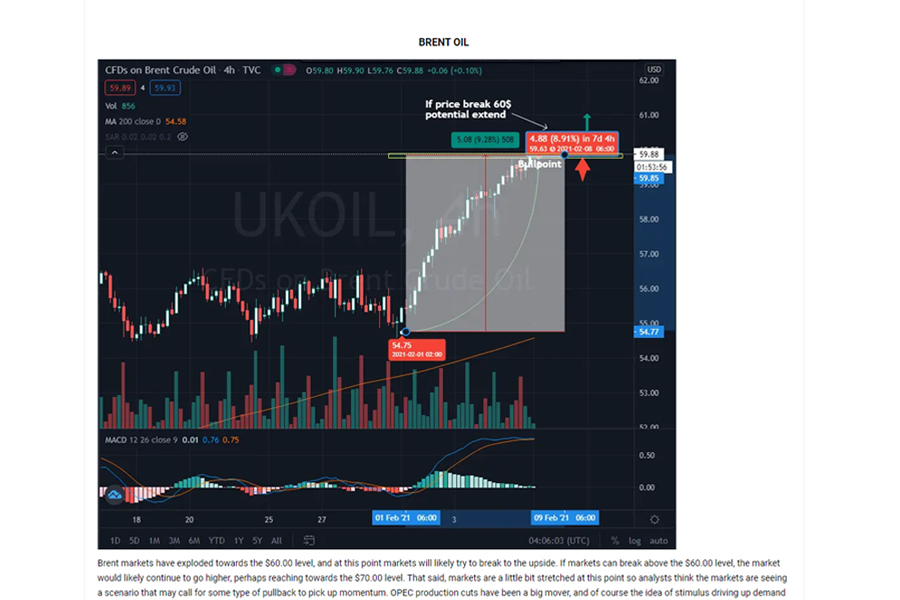Screen dimensions: 900x600
Task: Collapse the indicator legend with the chevron arrow
Action: click(x=116, y=153)
